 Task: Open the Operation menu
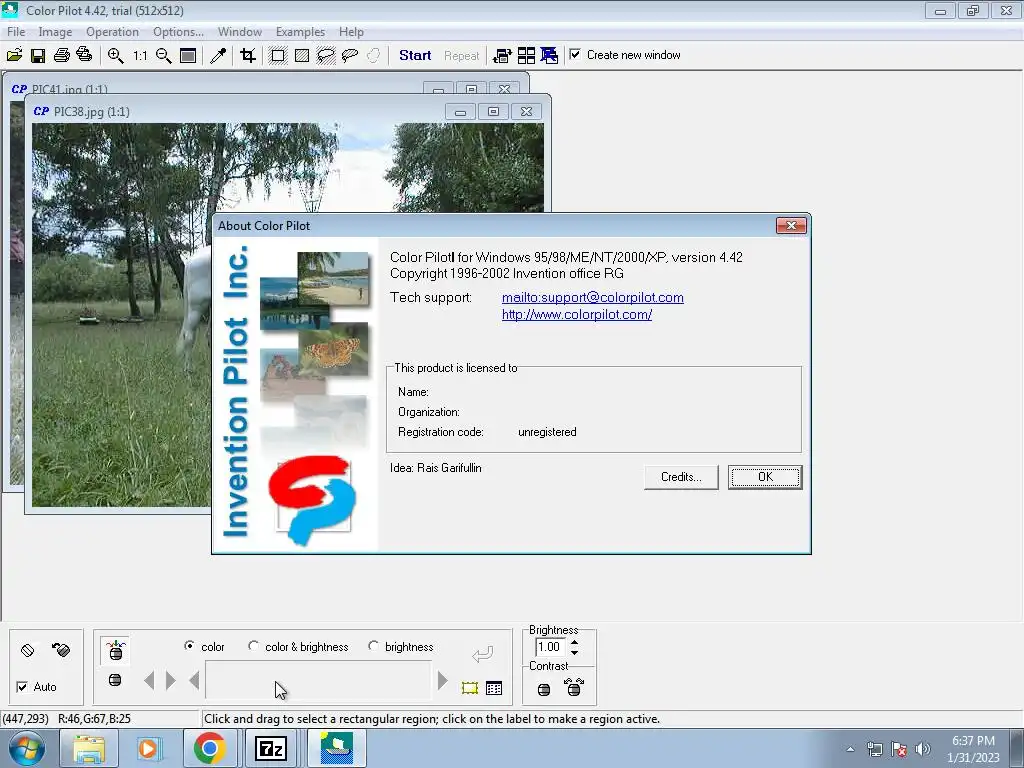[x=112, y=31]
